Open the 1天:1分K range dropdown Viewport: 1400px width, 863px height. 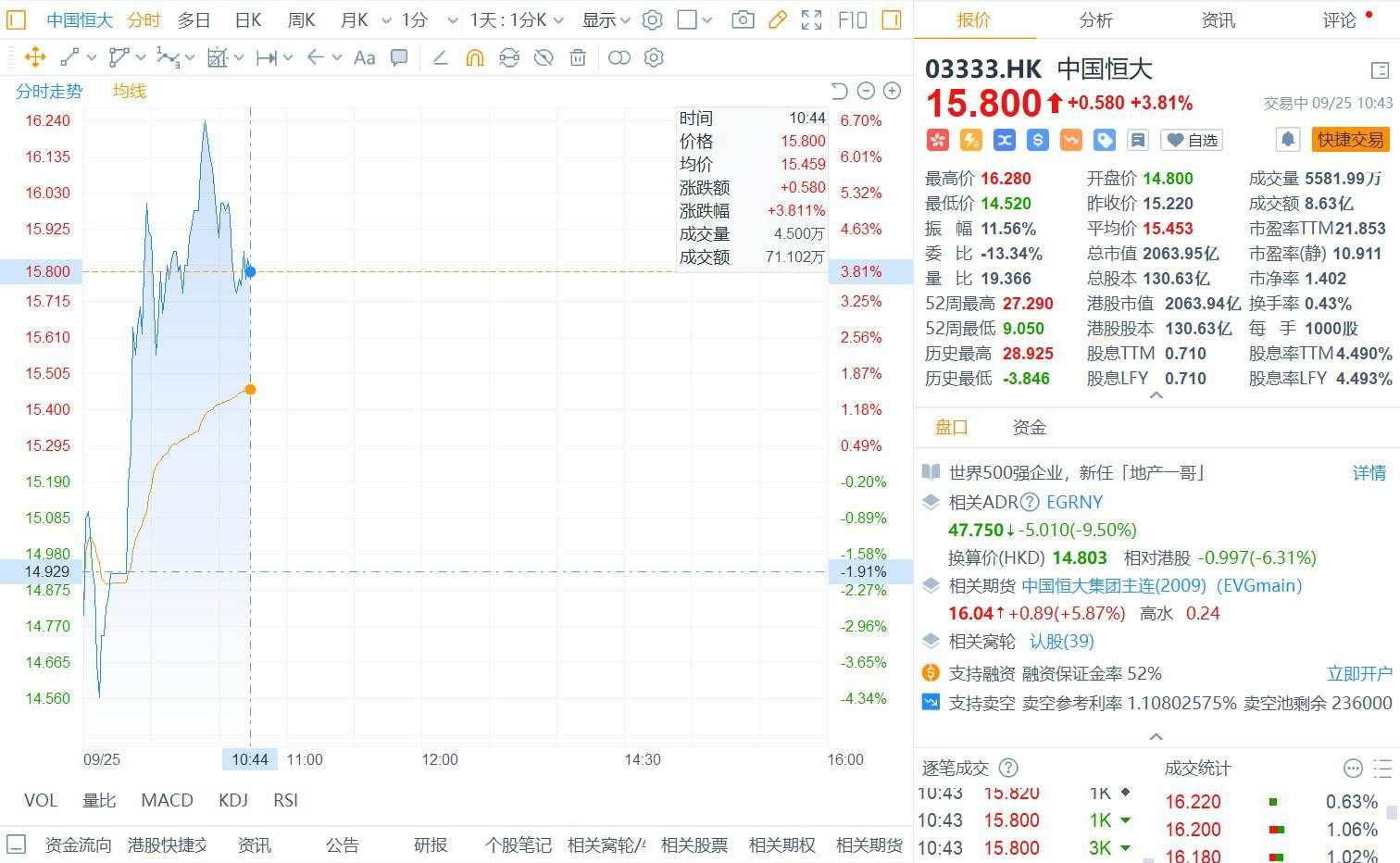tap(517, 19)
